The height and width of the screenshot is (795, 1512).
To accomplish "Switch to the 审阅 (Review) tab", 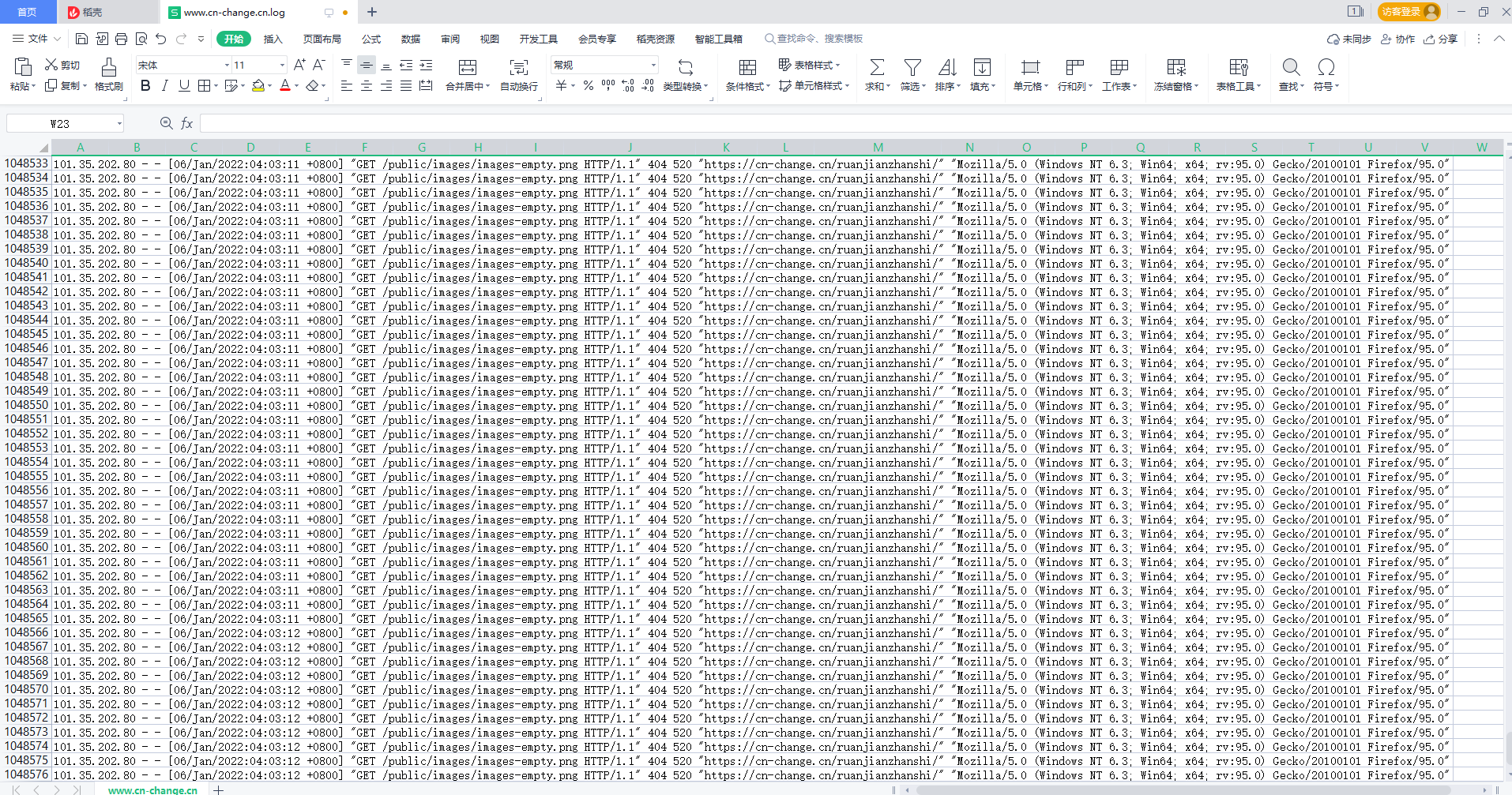I will pos(450,39).
